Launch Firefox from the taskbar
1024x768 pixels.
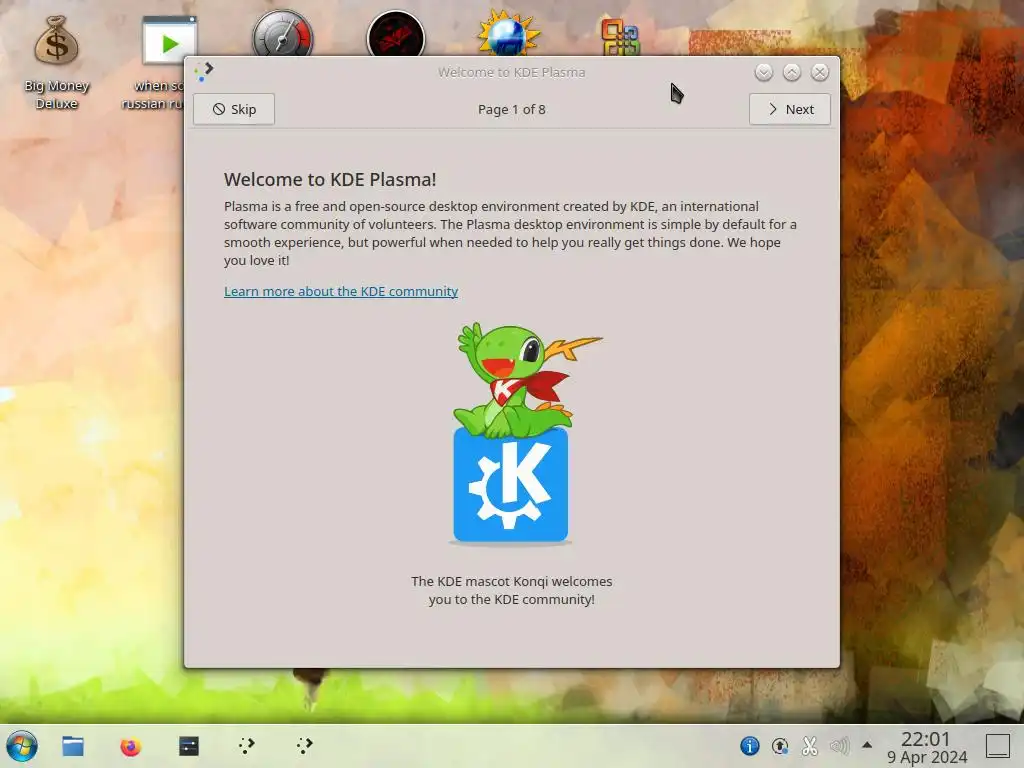[131, 746]
